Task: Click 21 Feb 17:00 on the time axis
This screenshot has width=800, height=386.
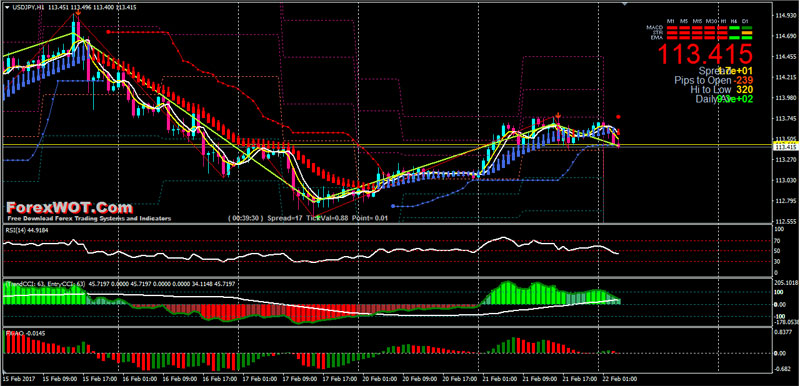Action: [x=580, y=380]
